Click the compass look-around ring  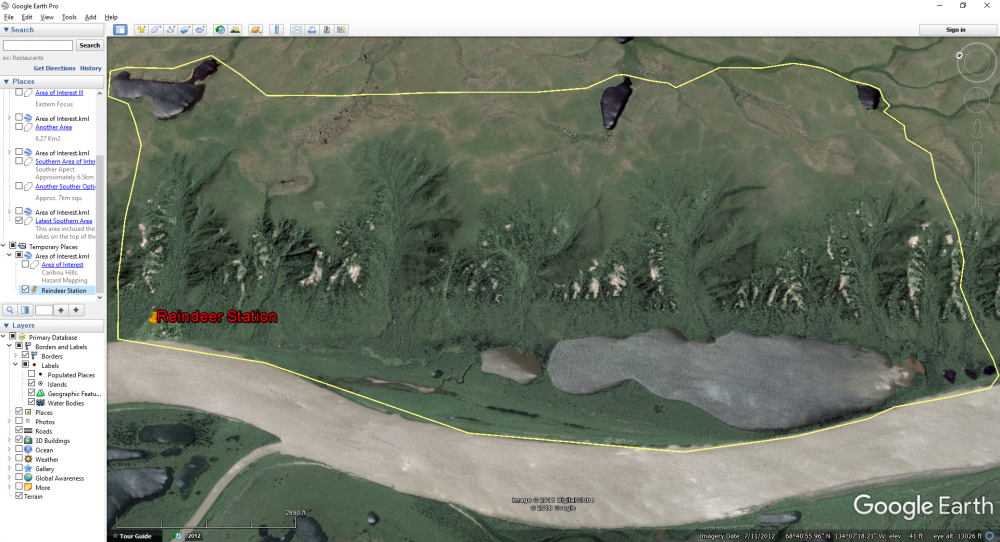tap(976, 62)
